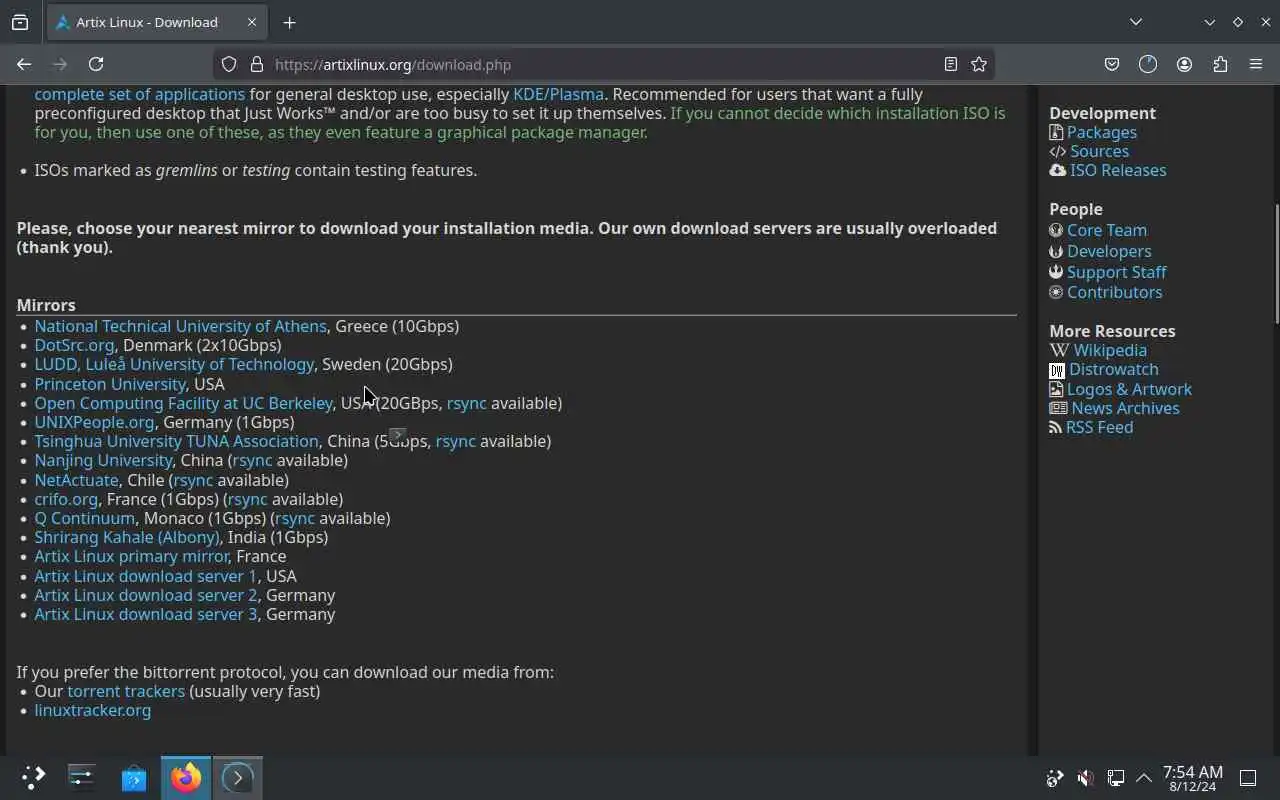1280x800 pixels.
Task: Open the list all tabs dropdown
Action: [x=1136, y=22]
